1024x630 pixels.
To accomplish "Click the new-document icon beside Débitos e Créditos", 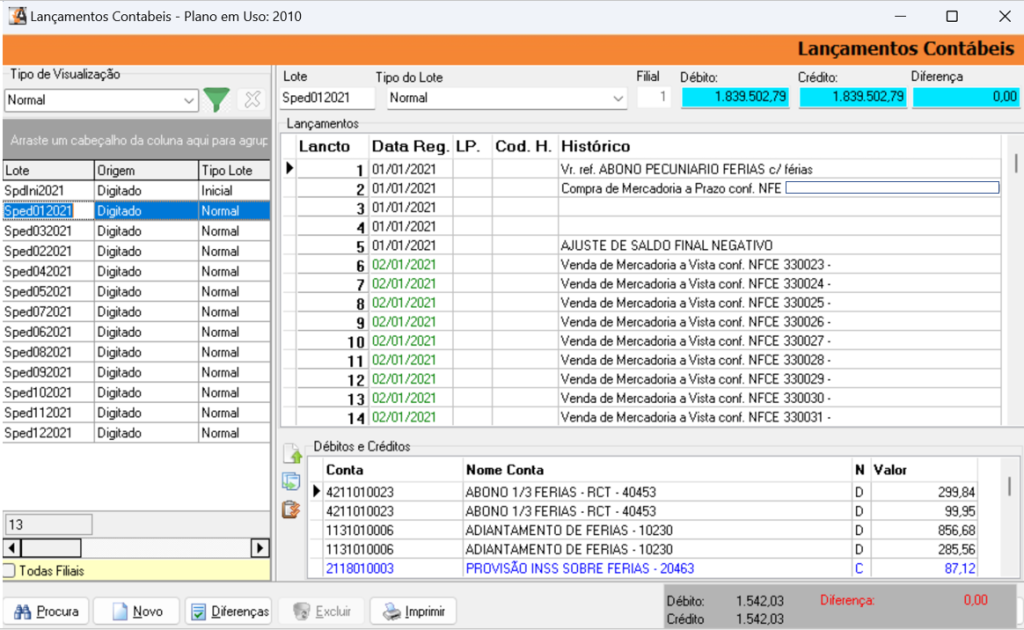I will pos(292,453).
